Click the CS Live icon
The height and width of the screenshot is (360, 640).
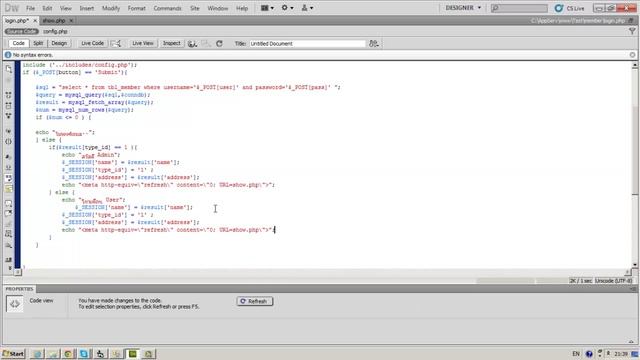(x=559, y=8)
